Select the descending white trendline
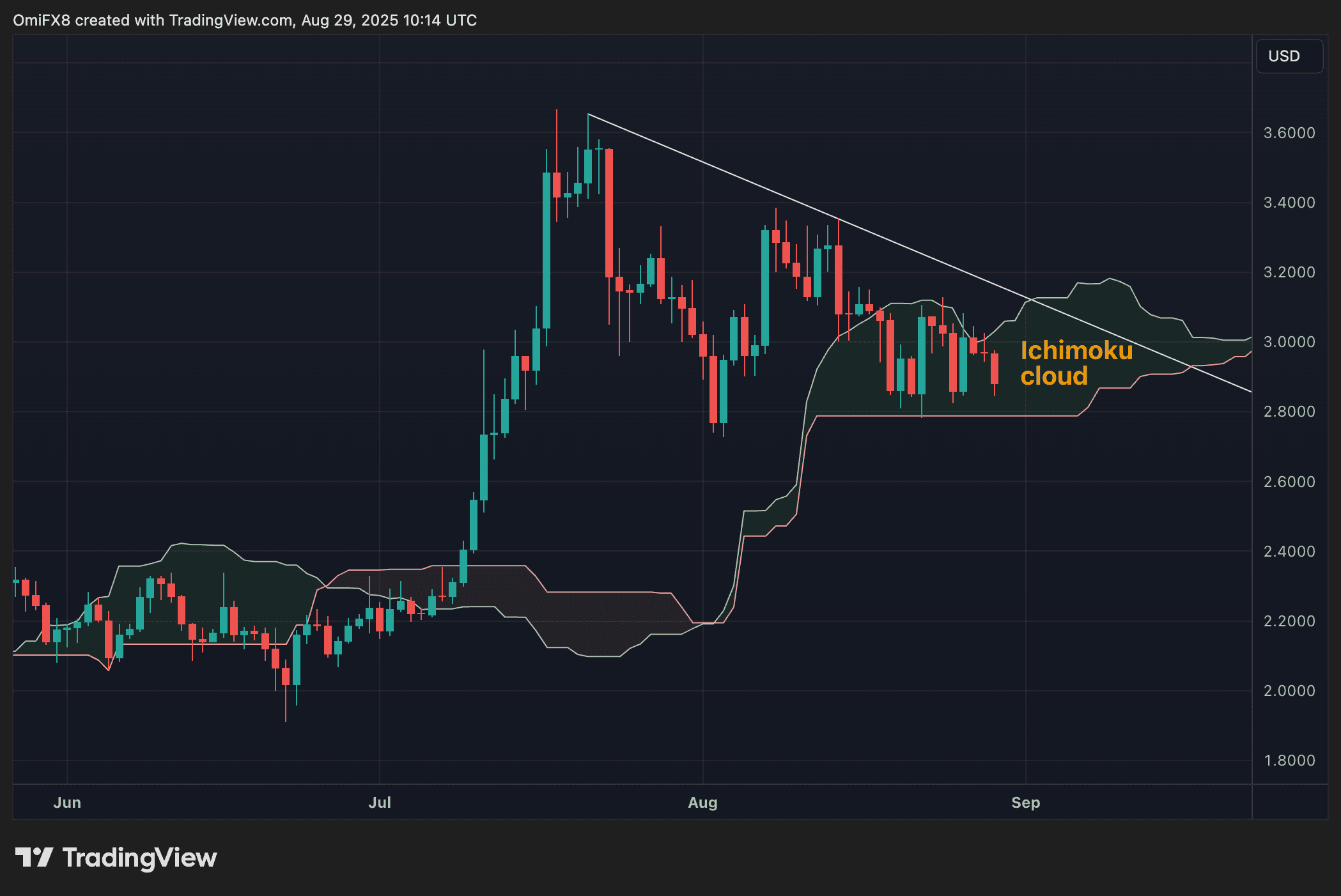The image size is (1341, 896). (x=919, y=252)
